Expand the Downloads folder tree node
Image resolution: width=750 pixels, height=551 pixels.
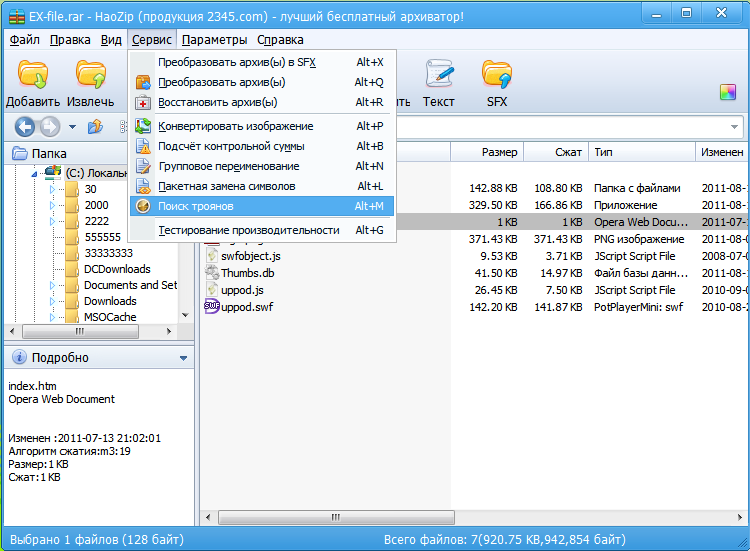coord(53,301)
